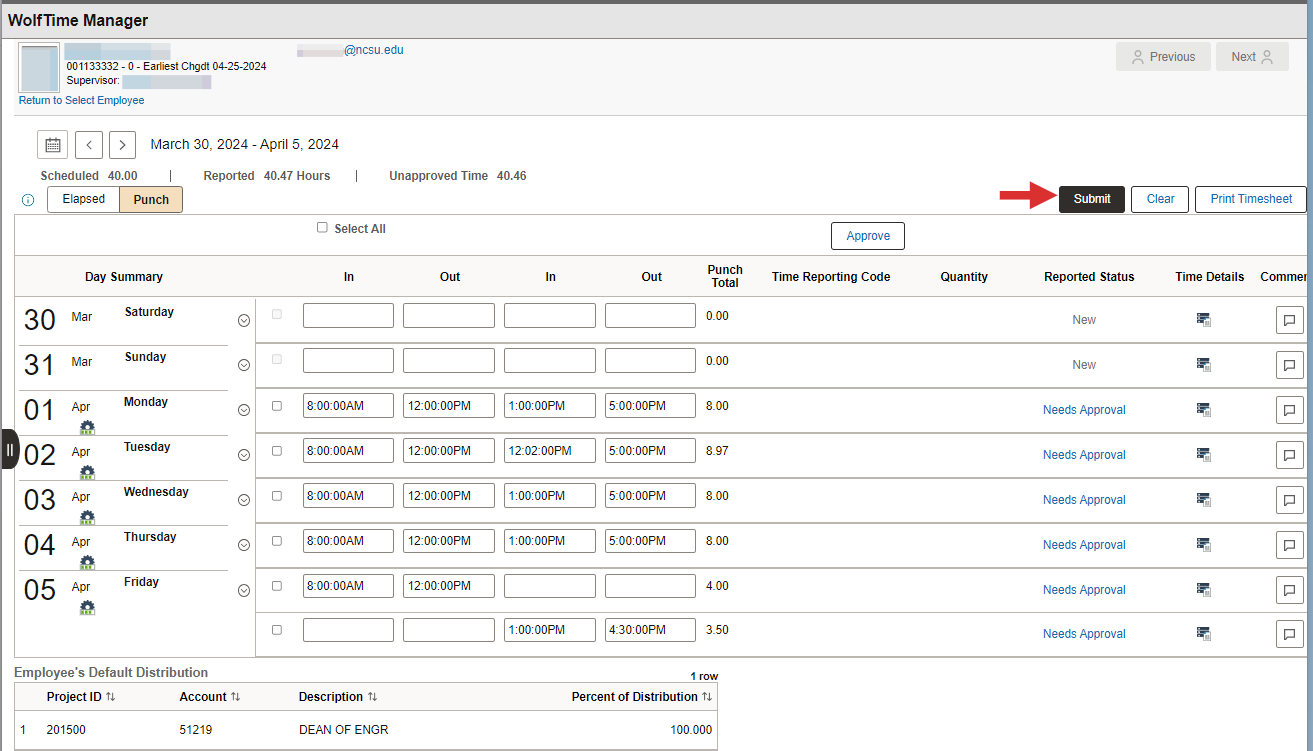Expand the Sunday day summary chevron

tap(243, 365)
